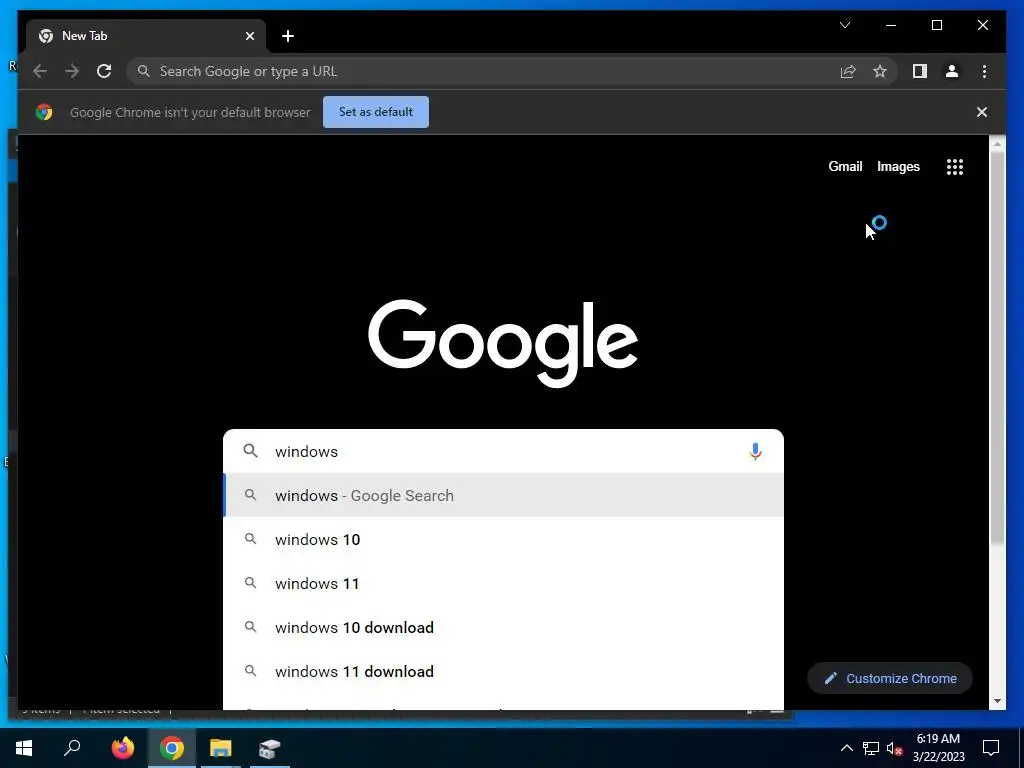
Task: Start voice search with the microphone
Action: 755,451
